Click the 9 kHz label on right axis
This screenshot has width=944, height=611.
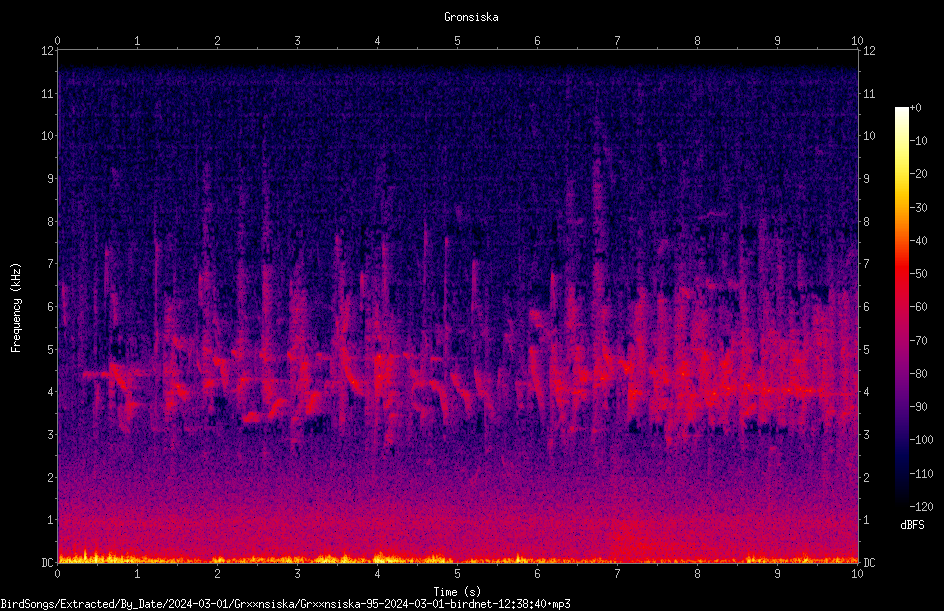pos(866,179)
